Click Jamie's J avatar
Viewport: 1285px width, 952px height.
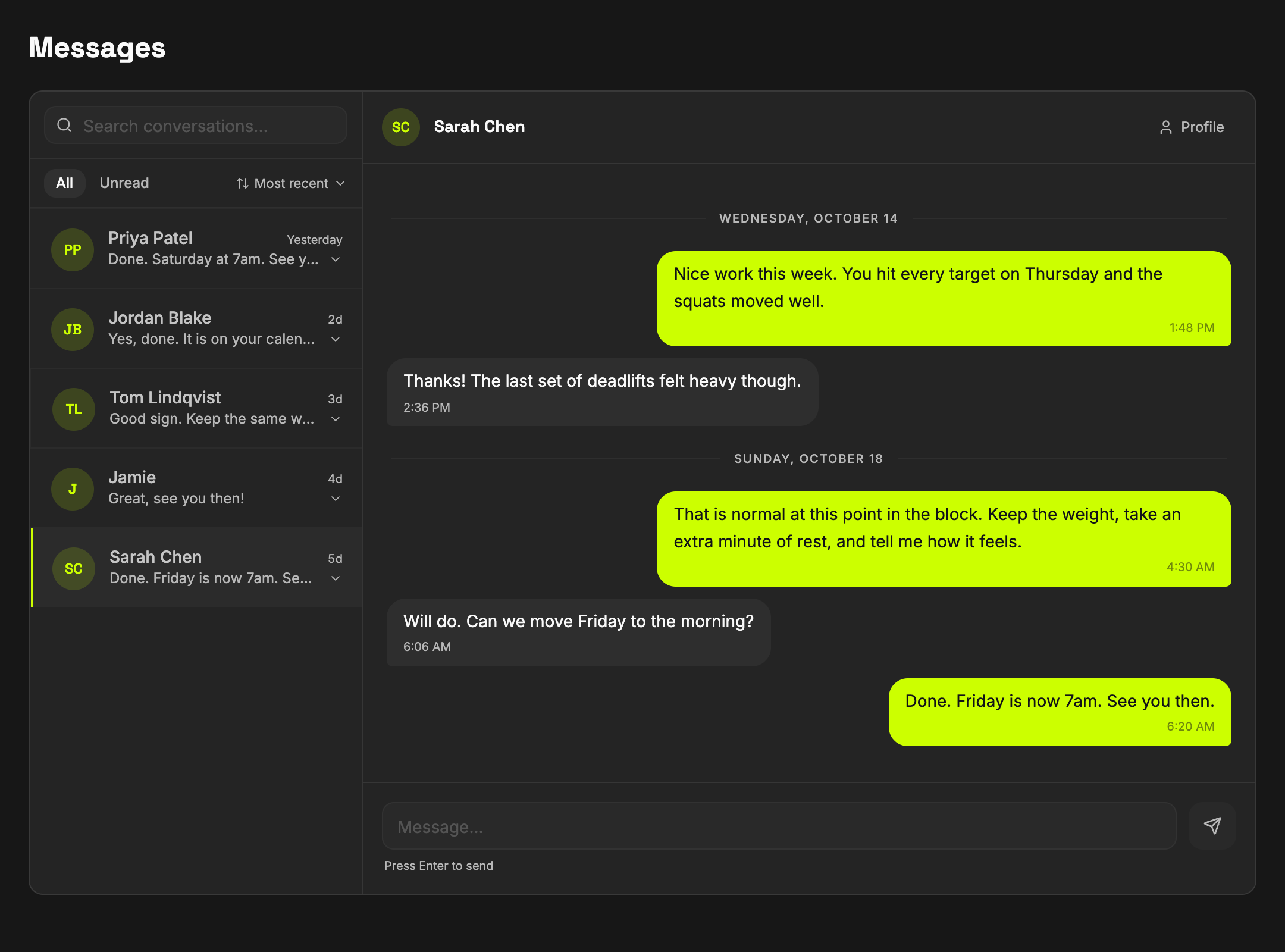(x=73, y=489)
